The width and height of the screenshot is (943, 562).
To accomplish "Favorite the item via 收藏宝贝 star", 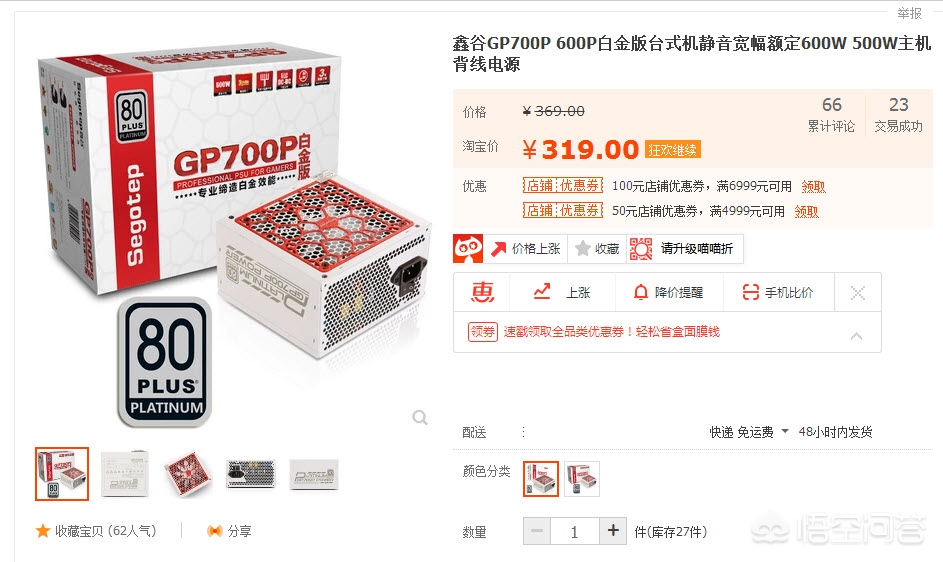I will click(x=43, y=531).
